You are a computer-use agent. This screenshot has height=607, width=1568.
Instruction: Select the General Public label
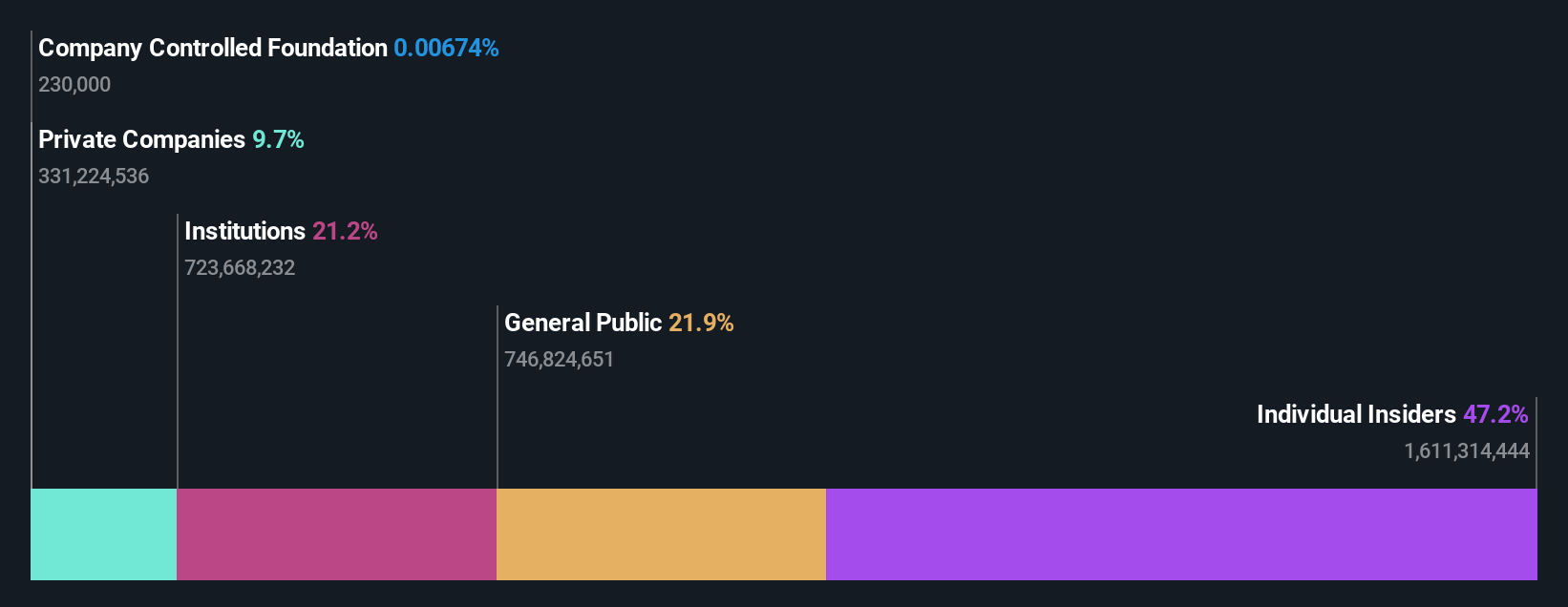coord(583,323)
